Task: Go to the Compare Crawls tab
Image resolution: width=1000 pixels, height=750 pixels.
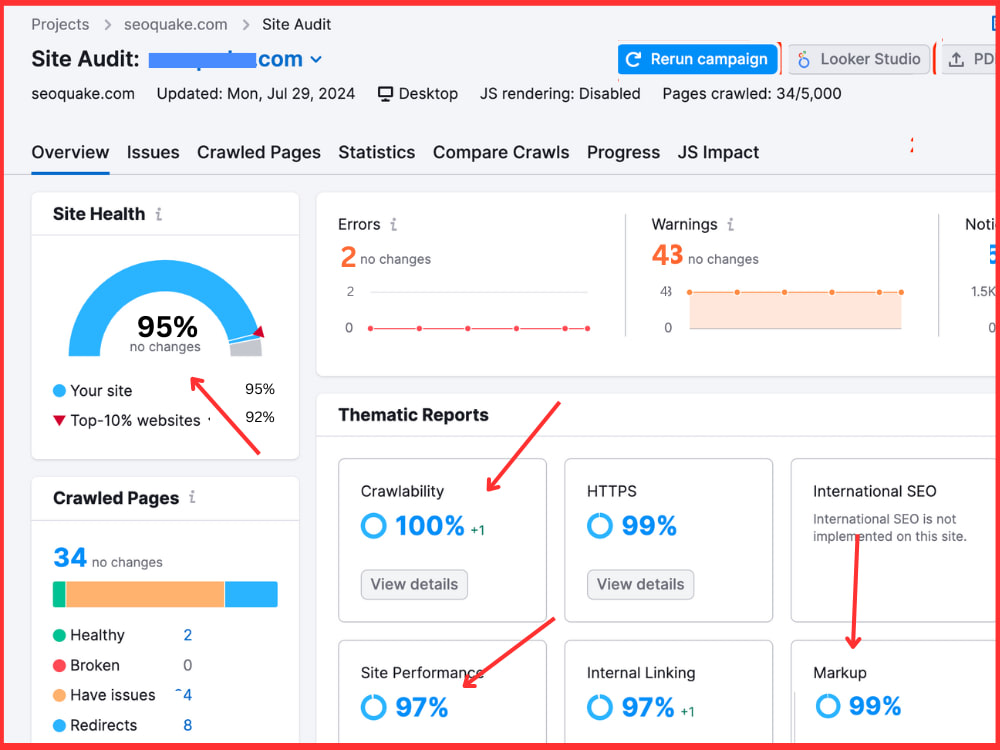Action: (x=501, y=152)
